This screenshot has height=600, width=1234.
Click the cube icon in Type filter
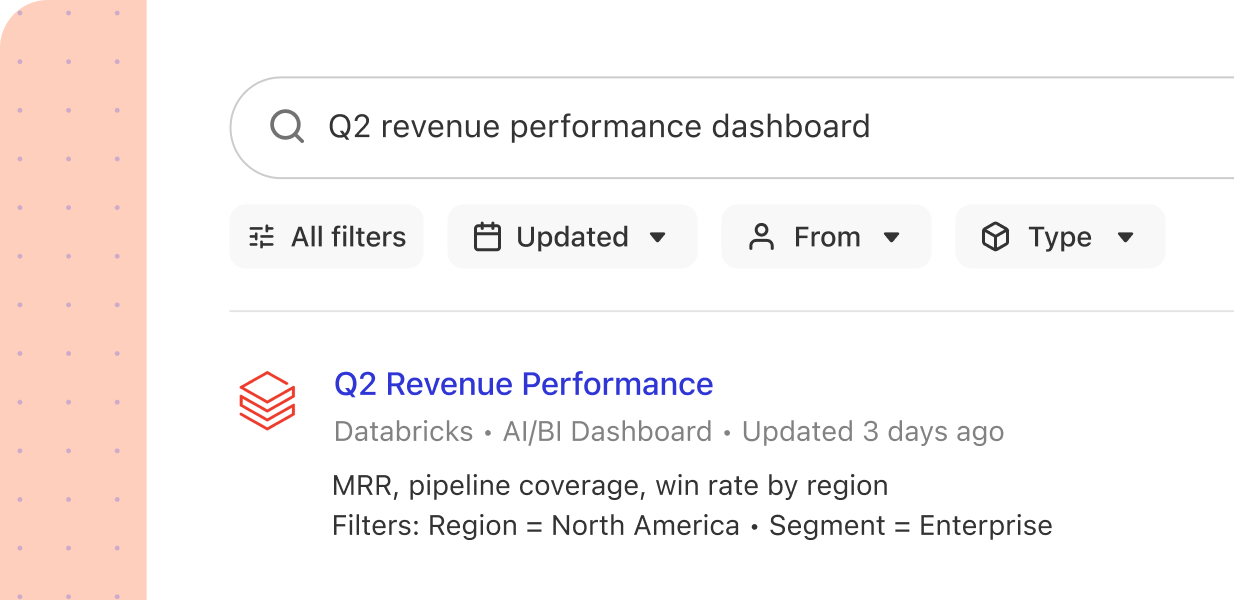click(x=996, y=236)
